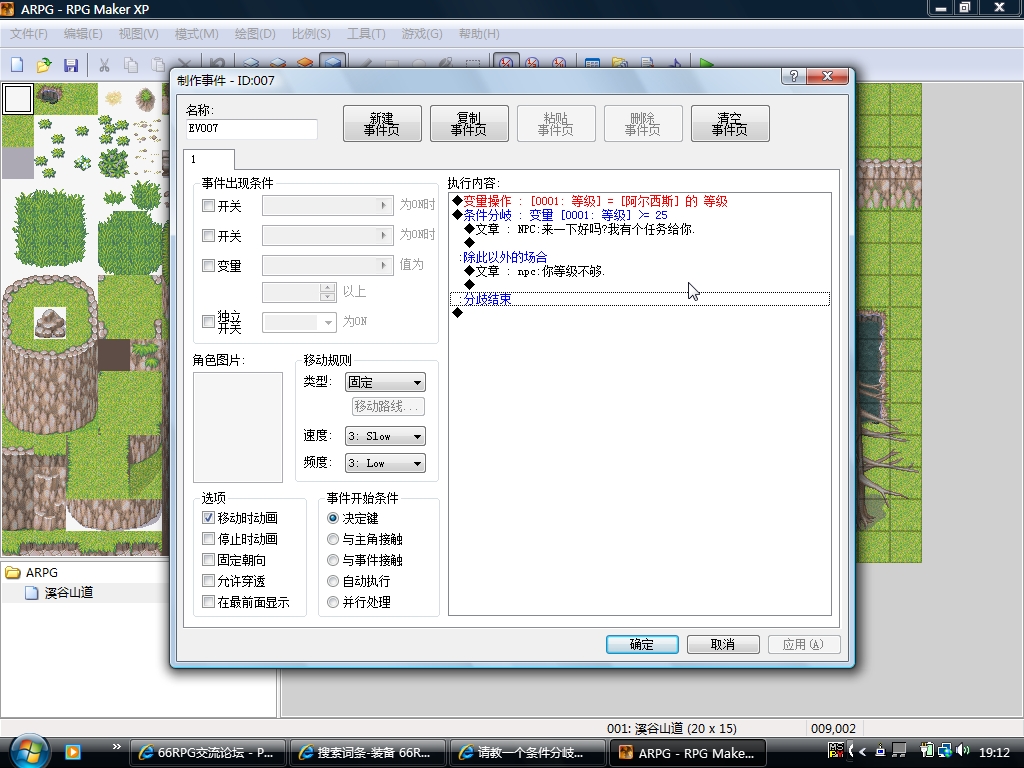Save the project using the floppy icon
The image size is (1024, 768).
(x=71, y=64)
